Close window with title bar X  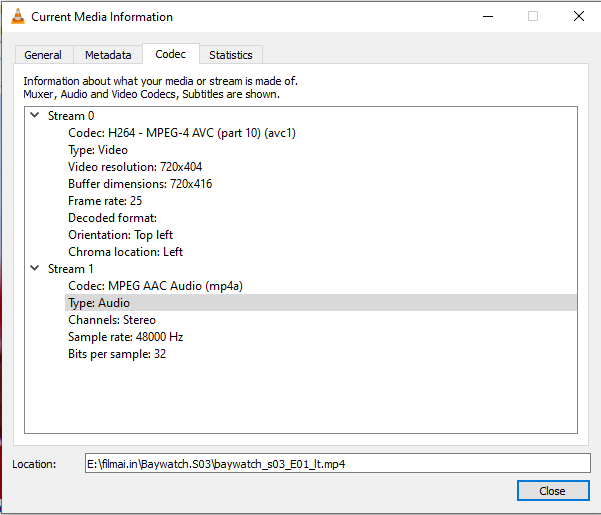coord(578,16)
